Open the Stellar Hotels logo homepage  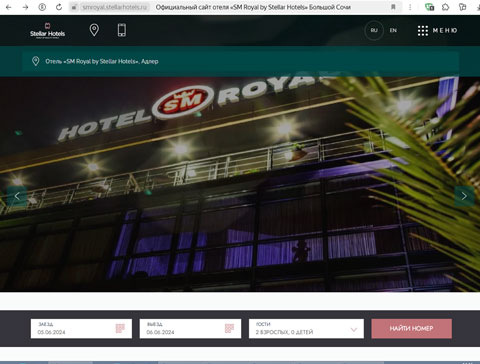pos(47,31)
